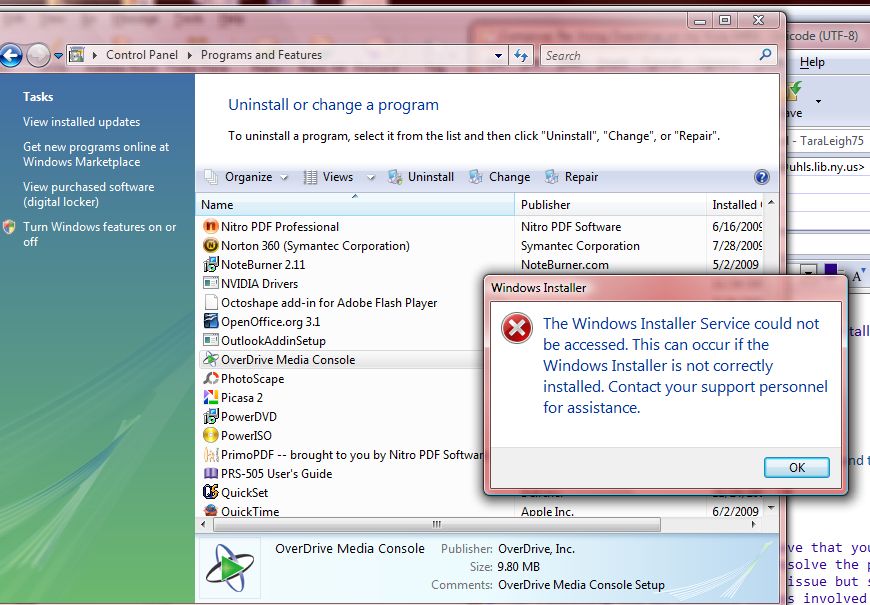Click the large OverDrive icon in details pane
Screen dimensions: 870x605
230,568
